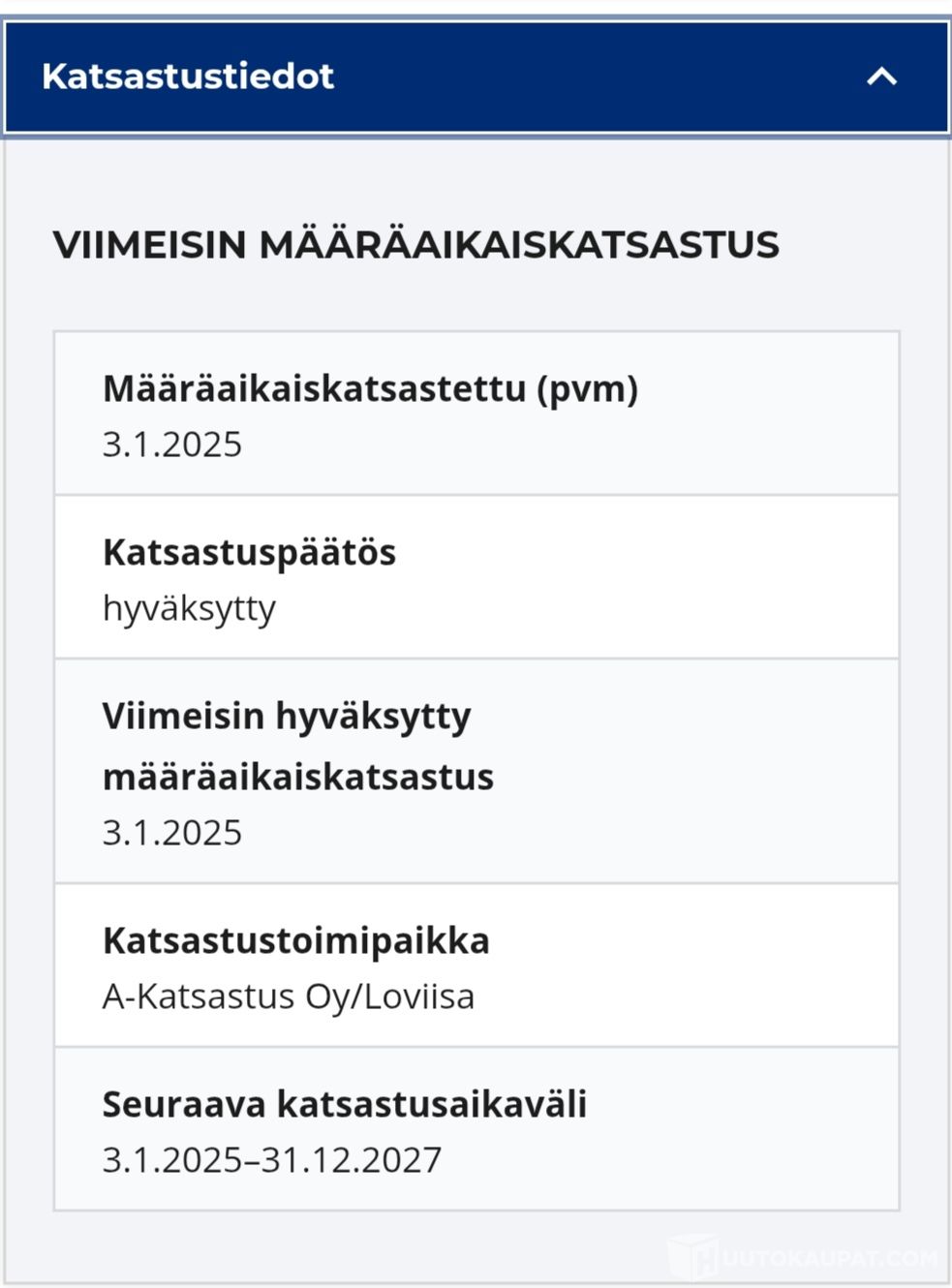Screen dimensions: 952x1288
Task: Select the date under Viimeisin hyväksytty määräaikaiskatsastus
Action: coord(172,833)
